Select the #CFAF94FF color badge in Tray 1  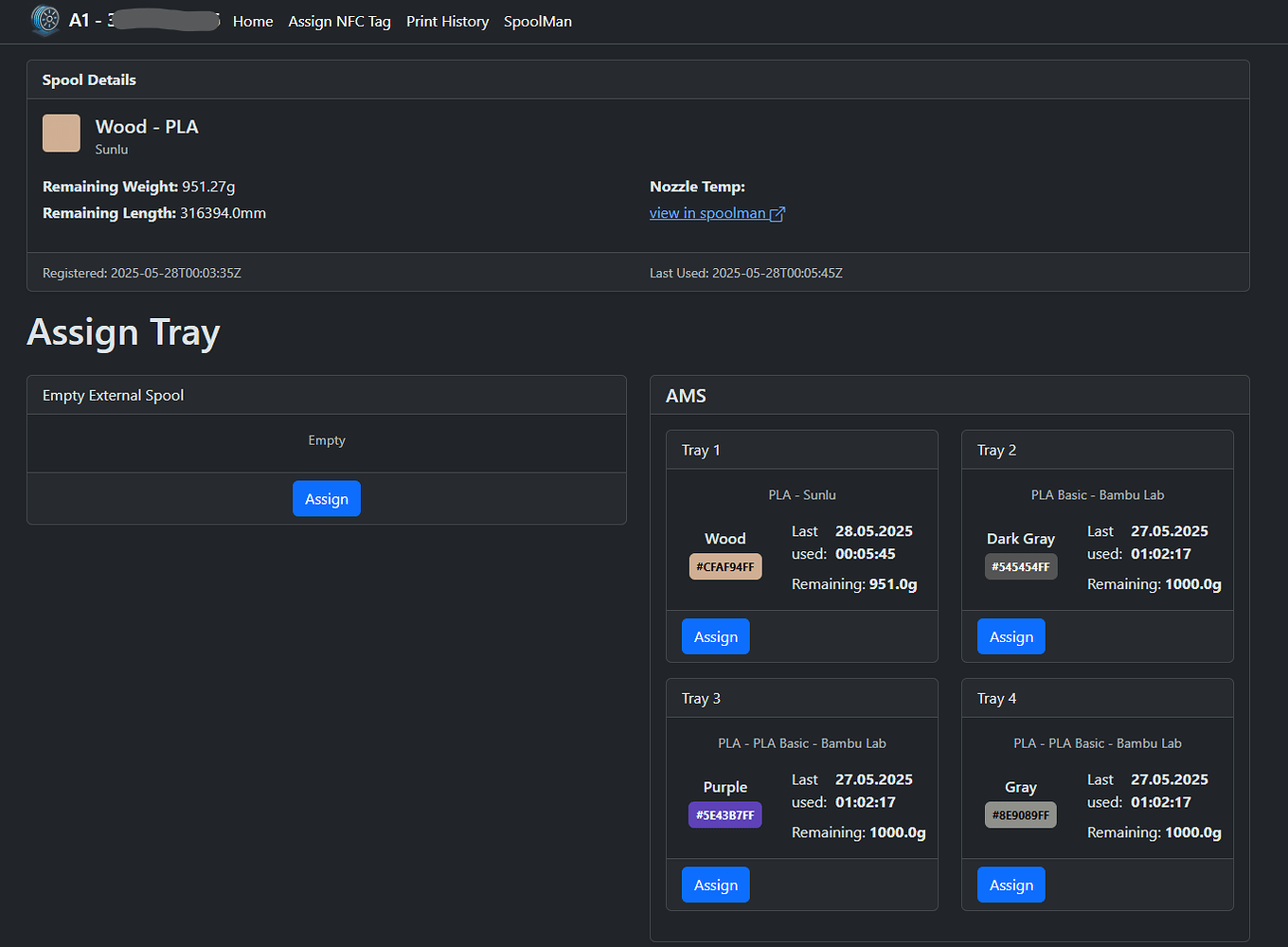coord(724,565)
